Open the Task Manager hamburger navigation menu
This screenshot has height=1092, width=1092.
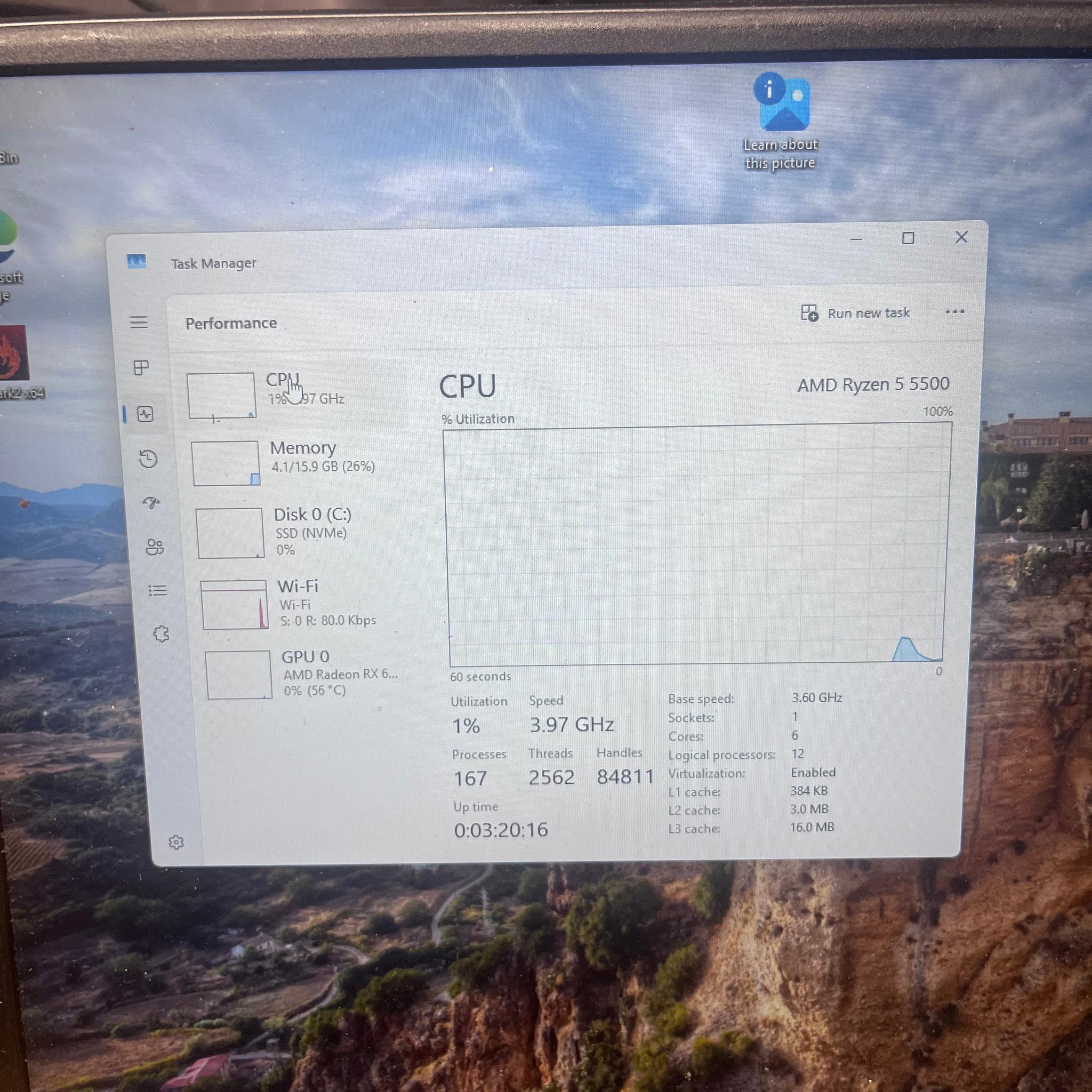coord(139,322)
